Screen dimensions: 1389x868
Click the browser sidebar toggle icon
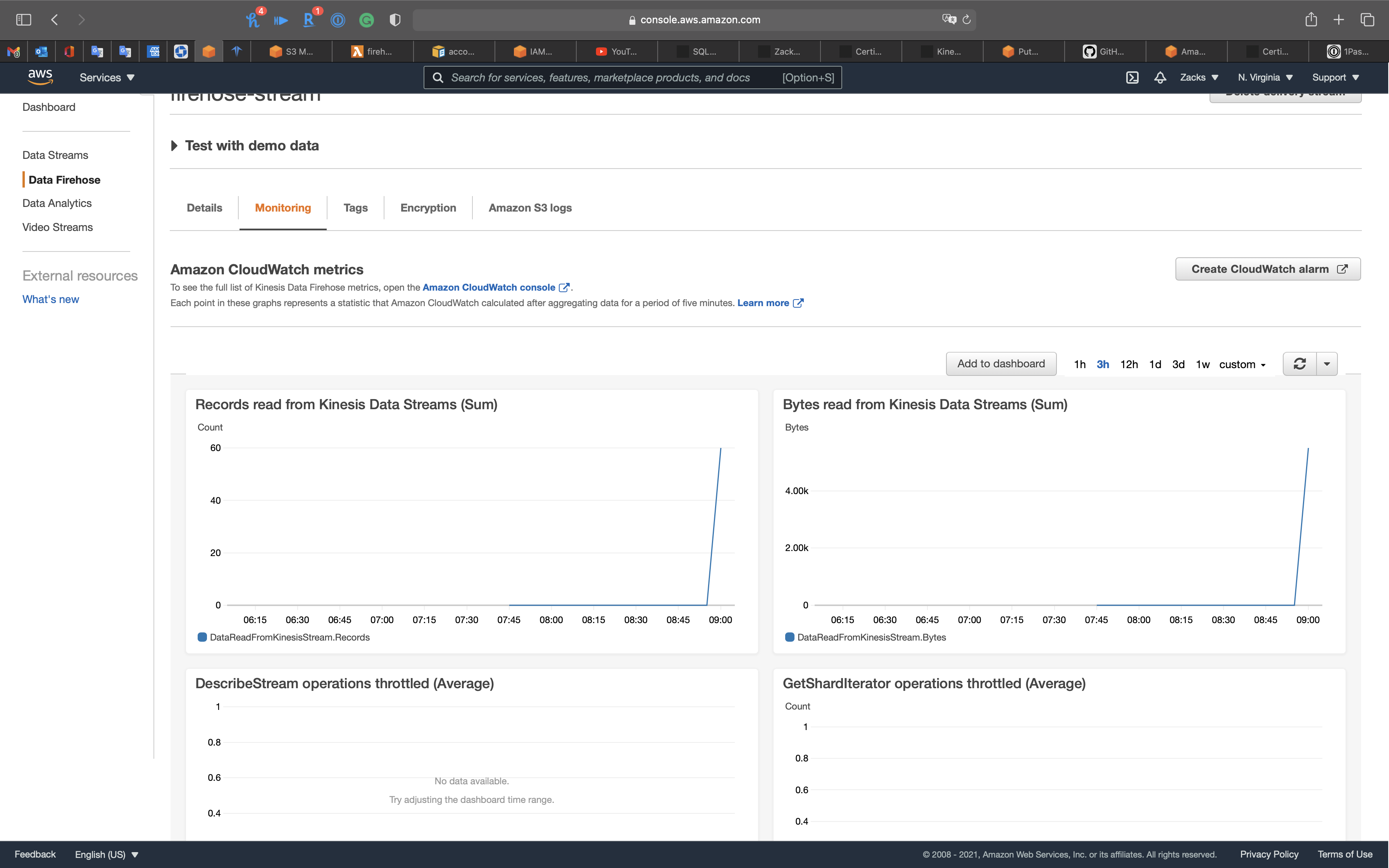coord(24,19)
